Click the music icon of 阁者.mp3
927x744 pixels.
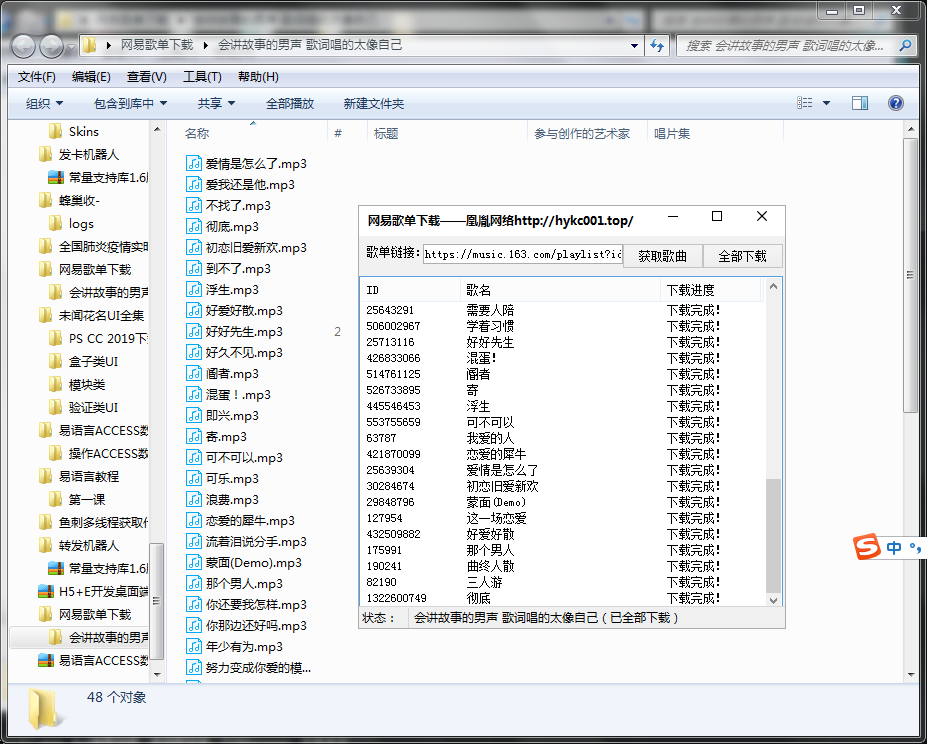tap(194, 373)
